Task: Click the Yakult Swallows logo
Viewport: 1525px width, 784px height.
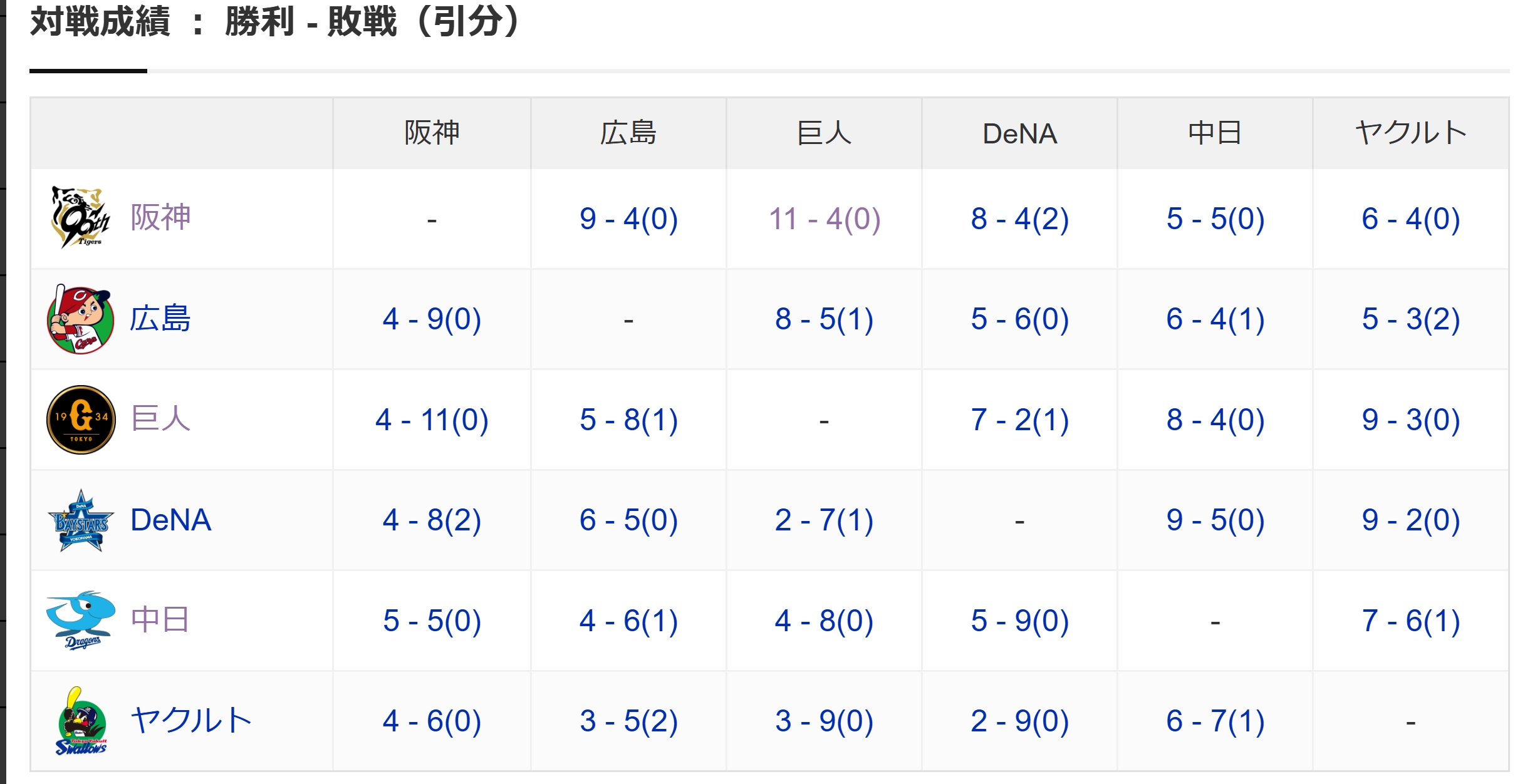Action: tap(82, 721)
